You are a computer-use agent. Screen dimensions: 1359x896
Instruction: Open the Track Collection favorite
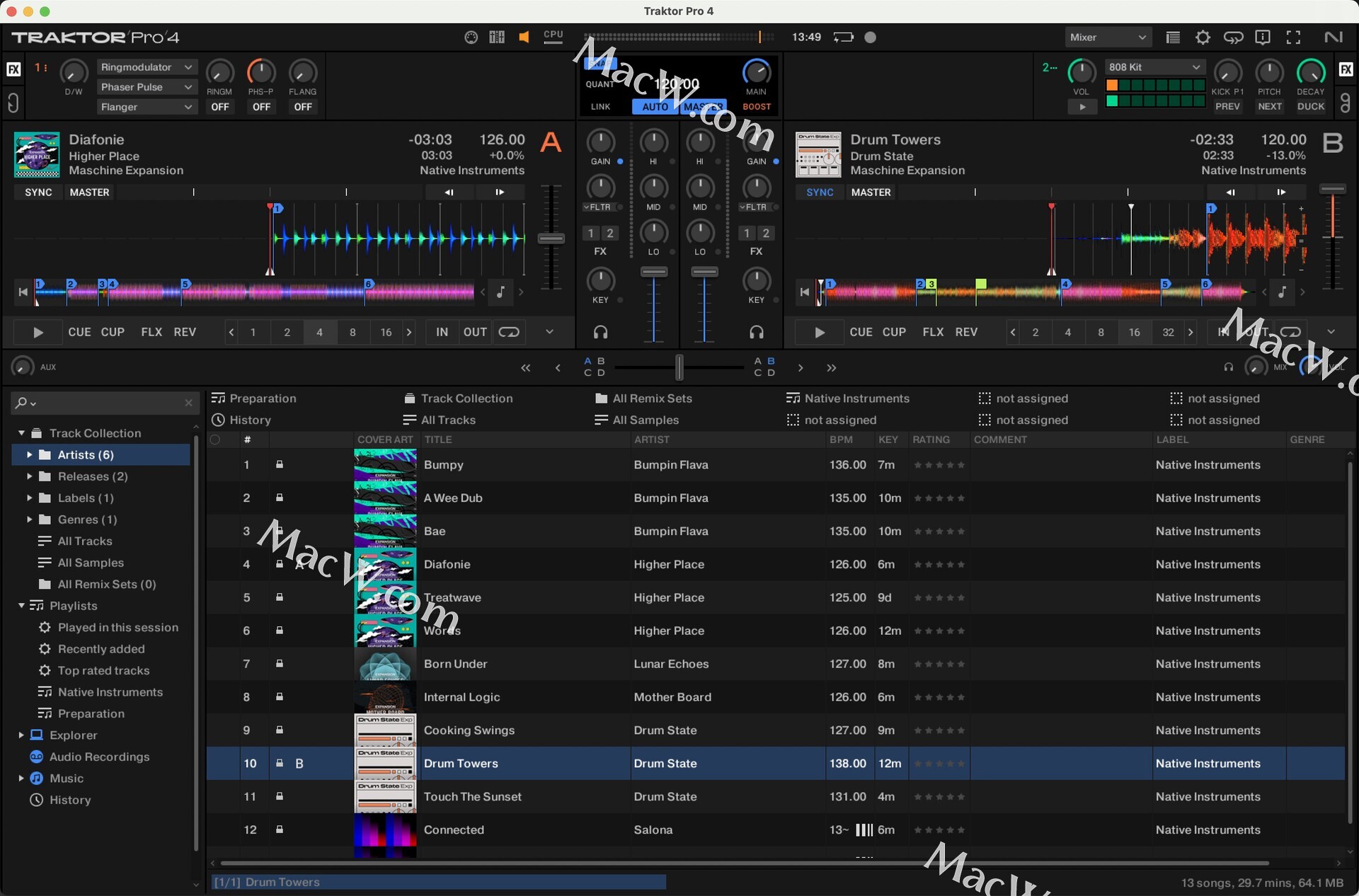[x=458, y=398]
